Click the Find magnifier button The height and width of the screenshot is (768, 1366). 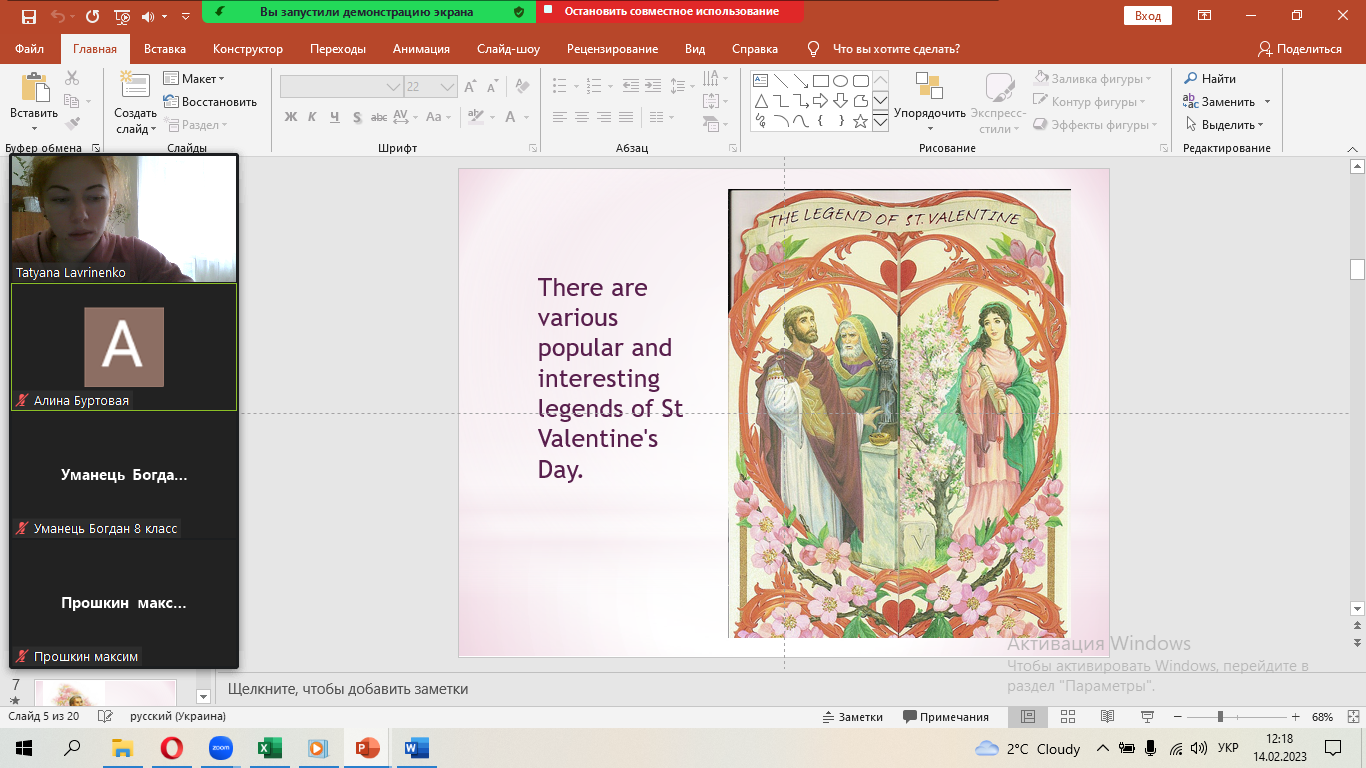coord(1210,78)
